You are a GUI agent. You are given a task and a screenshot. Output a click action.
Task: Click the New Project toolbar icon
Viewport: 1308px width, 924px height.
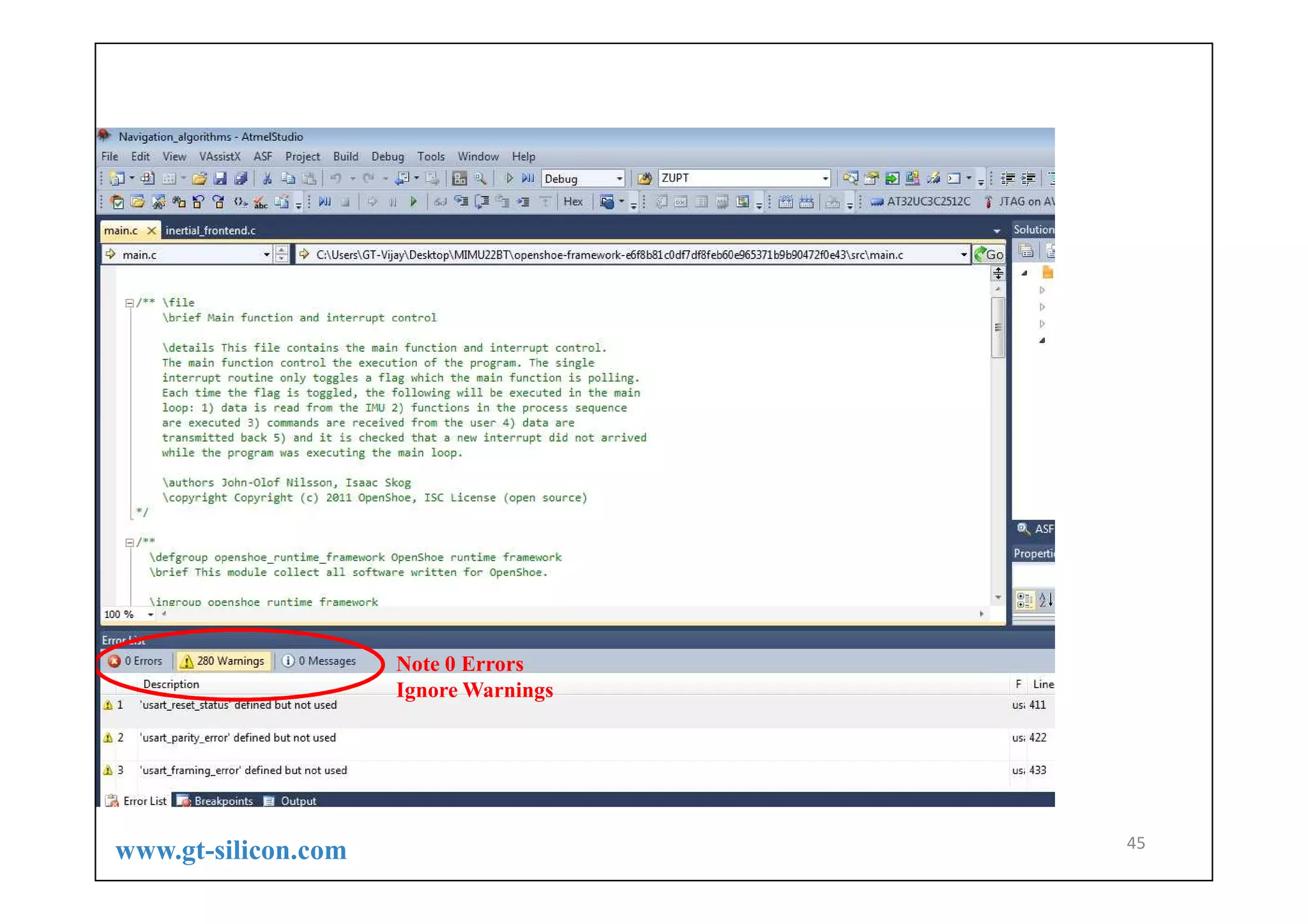click(x=117, y=179)
